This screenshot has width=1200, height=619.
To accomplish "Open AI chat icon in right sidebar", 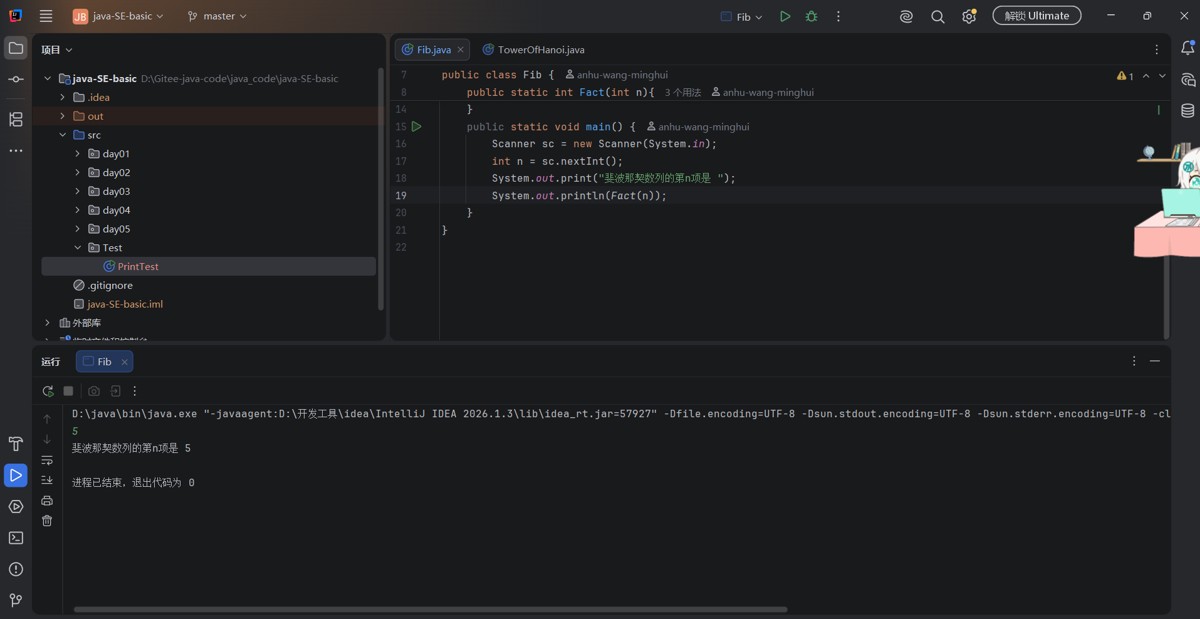I will coord(1188,79).
